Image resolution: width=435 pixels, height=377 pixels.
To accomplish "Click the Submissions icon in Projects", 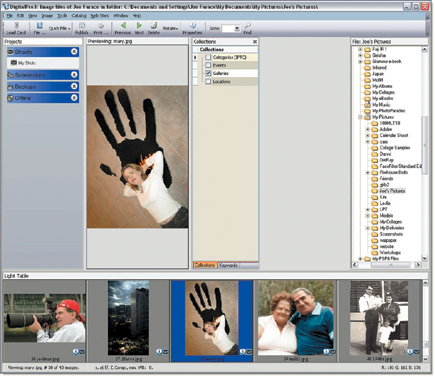I will (11, 75).
